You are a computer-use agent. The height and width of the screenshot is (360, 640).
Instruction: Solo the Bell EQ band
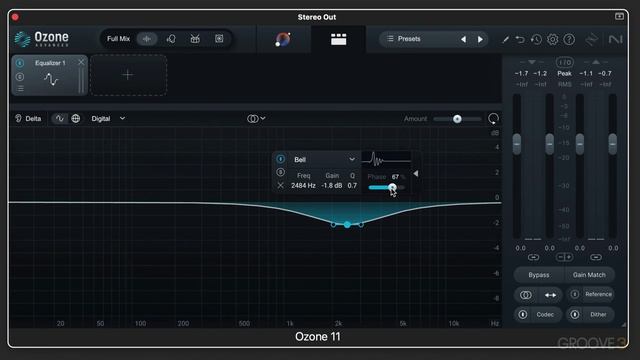click(x=280, y=172)
